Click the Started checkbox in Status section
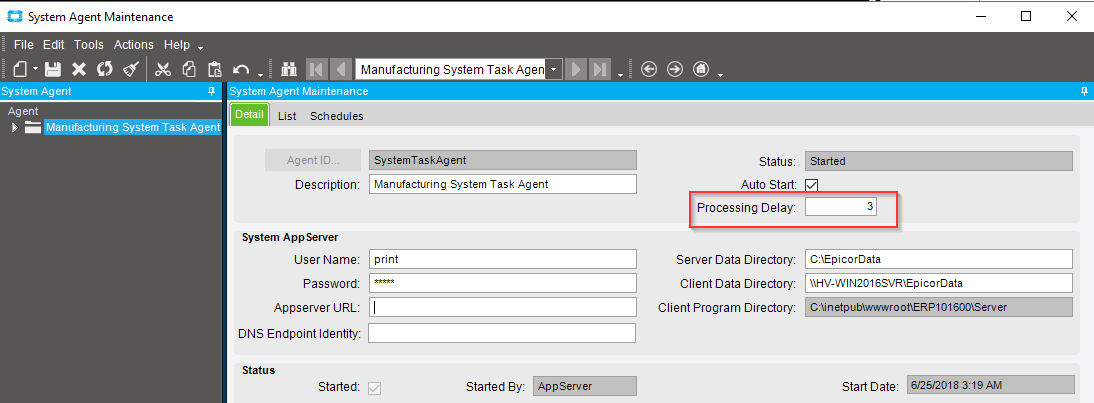This screenshot has width=1094, height=403. point(375,388)
